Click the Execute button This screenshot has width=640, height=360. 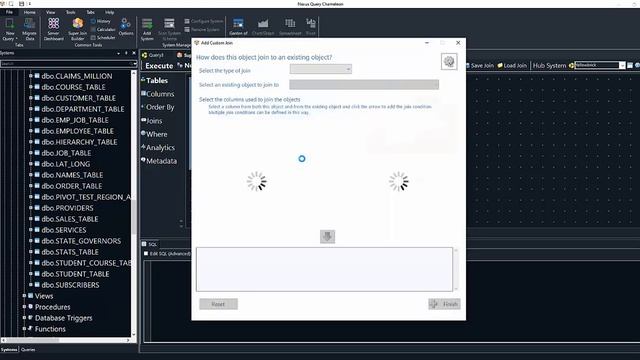158,66
